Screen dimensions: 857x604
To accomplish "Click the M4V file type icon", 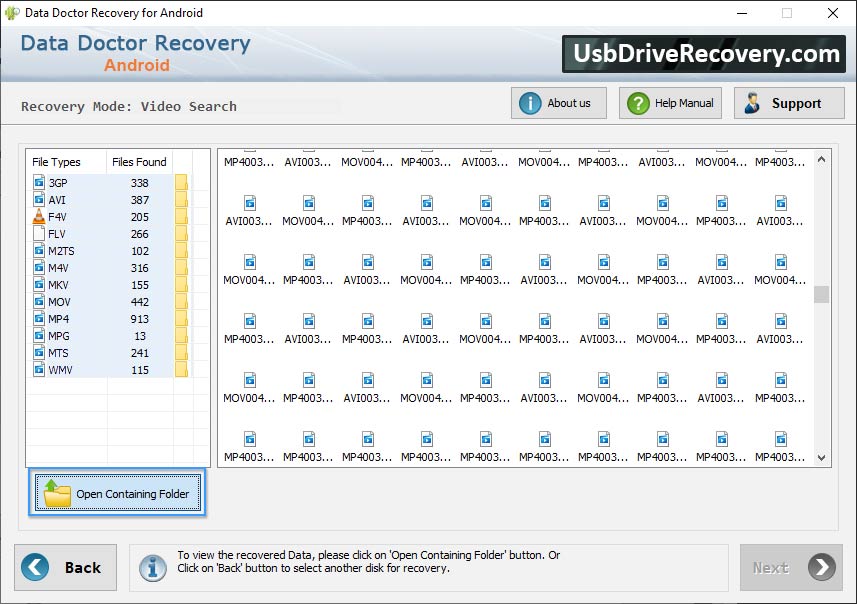I will [39, 267].
